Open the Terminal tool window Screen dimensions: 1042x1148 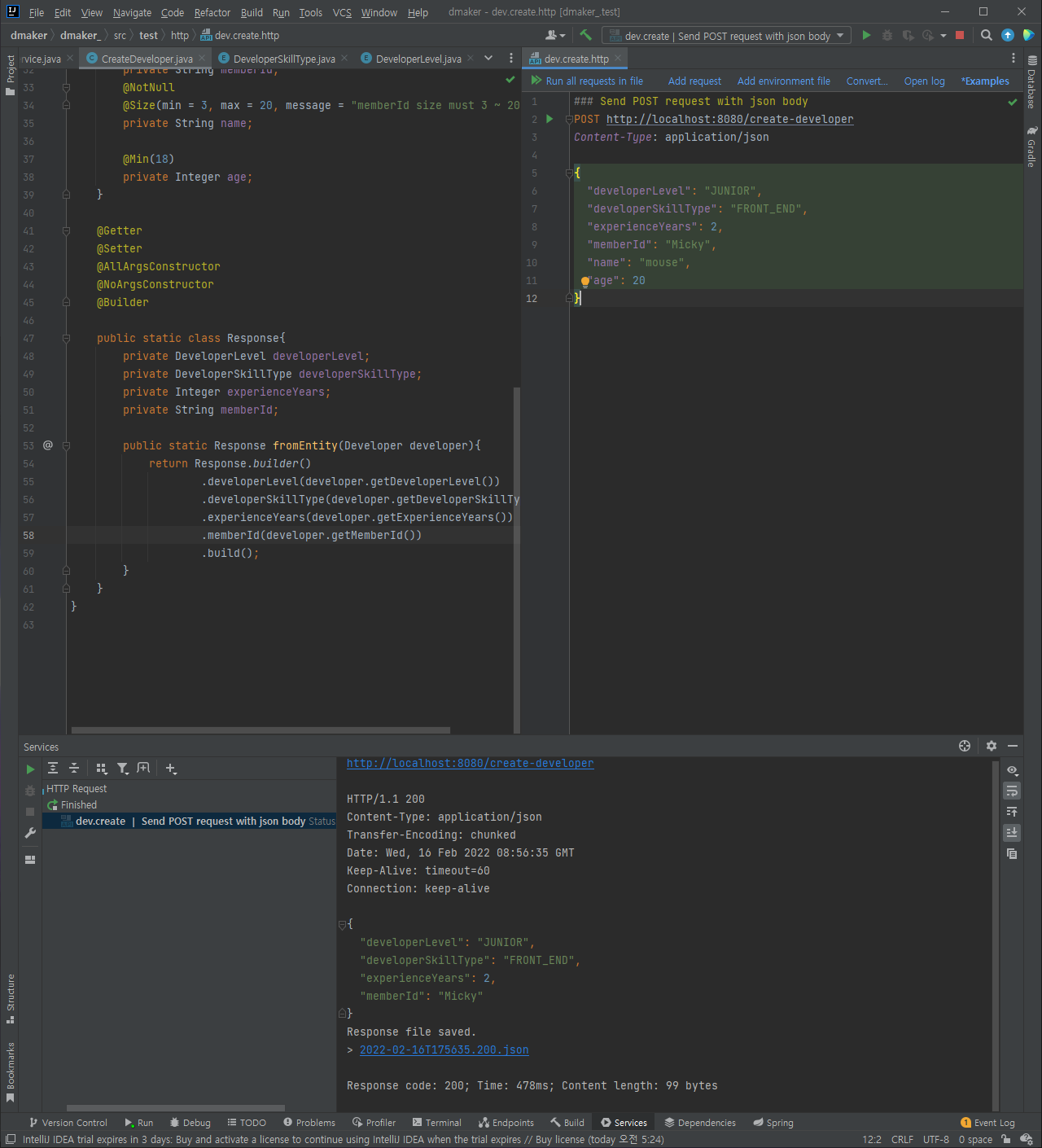[436, 1122]
